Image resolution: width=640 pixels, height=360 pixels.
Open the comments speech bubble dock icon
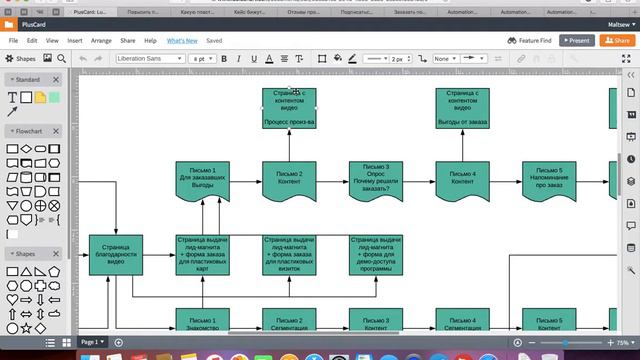click(631, 226)
